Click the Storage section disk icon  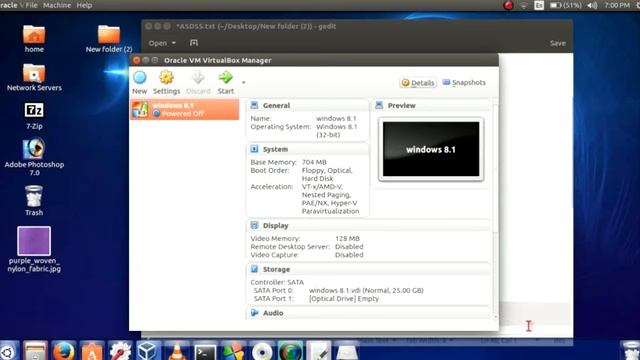coord(254,269)
